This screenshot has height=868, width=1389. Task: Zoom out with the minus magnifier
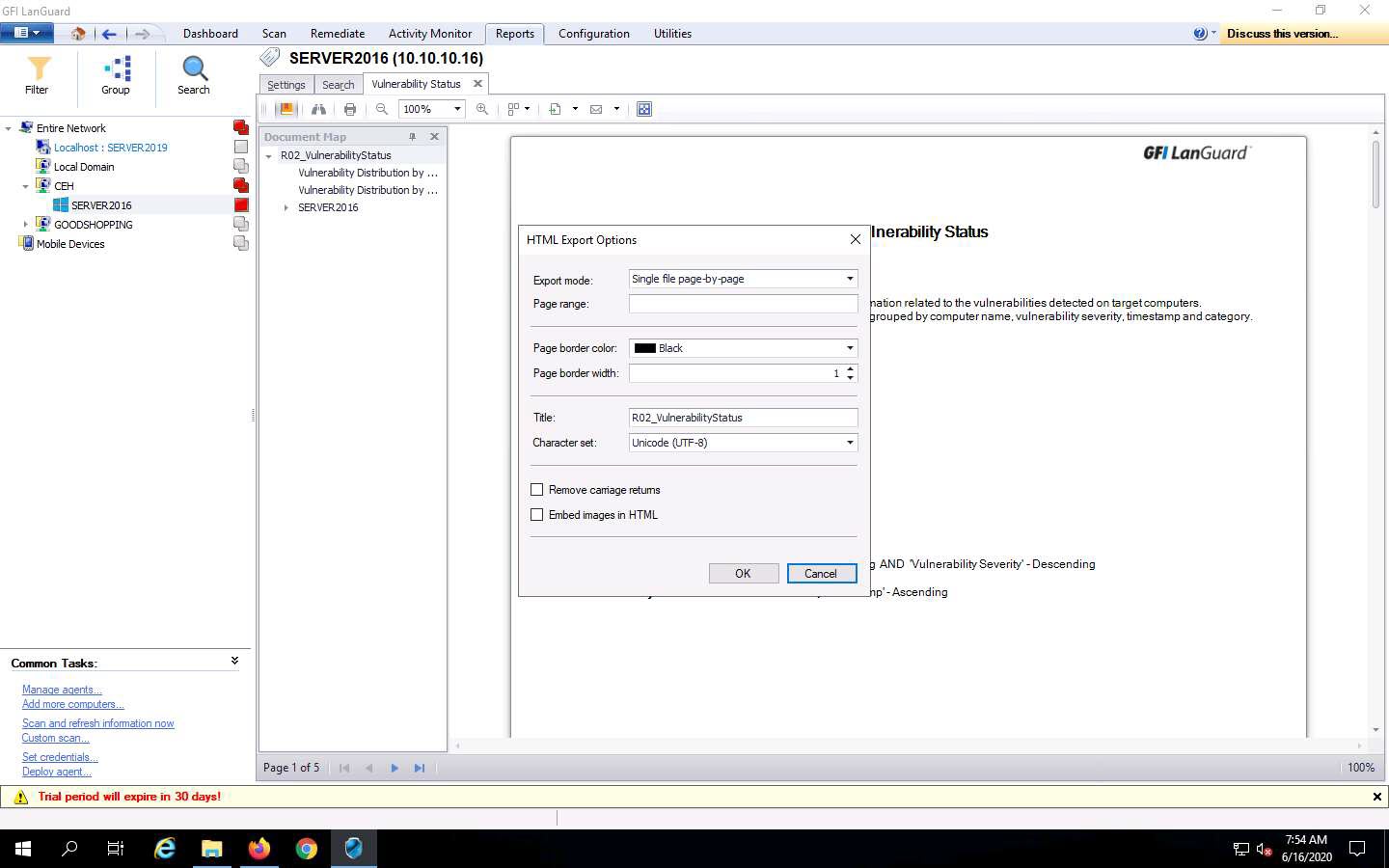tap(382, 109)
